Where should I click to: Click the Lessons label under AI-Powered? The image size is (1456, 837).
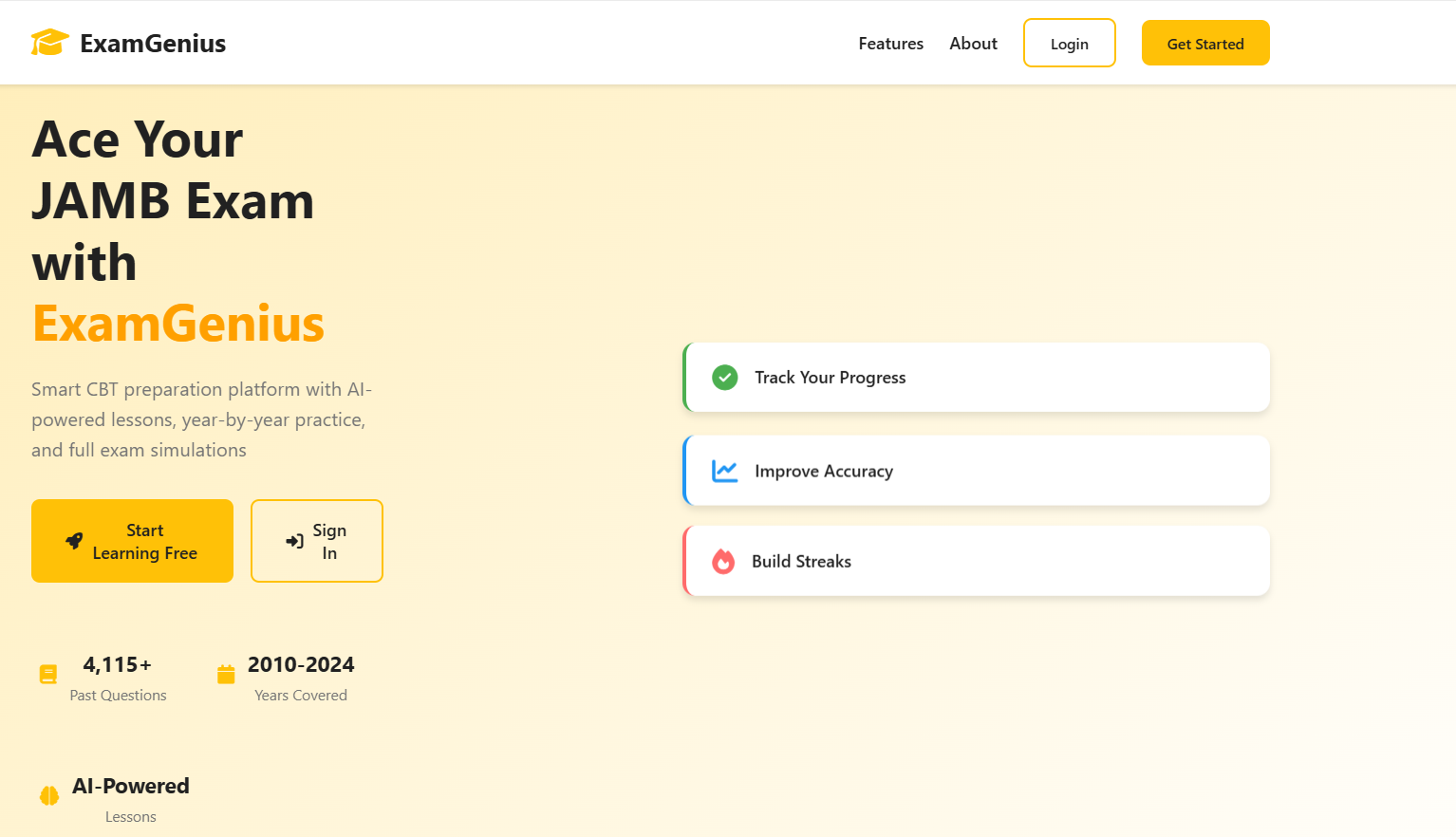[x=131, y=817]
